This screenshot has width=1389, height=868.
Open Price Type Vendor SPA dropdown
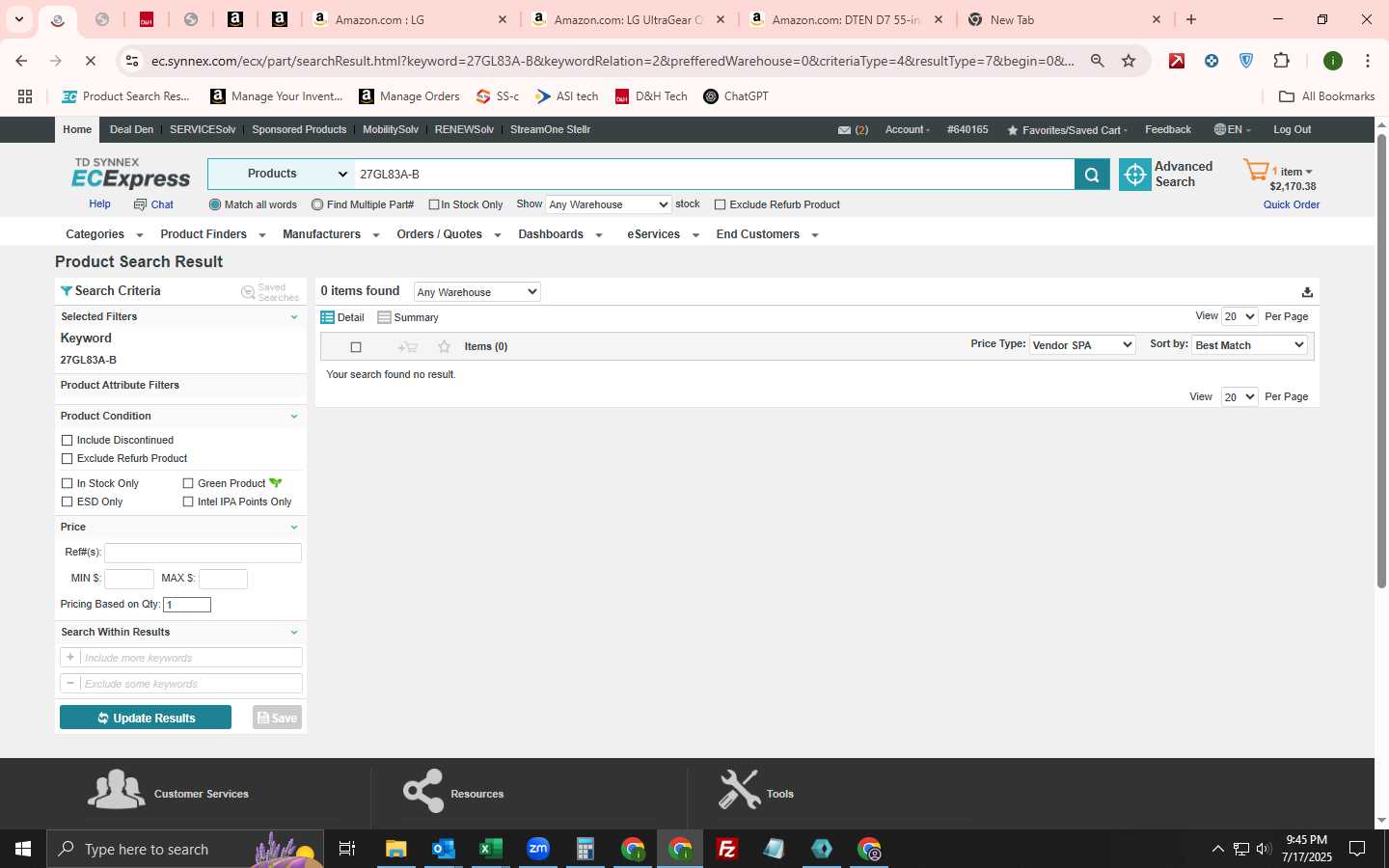(1082, 345)
